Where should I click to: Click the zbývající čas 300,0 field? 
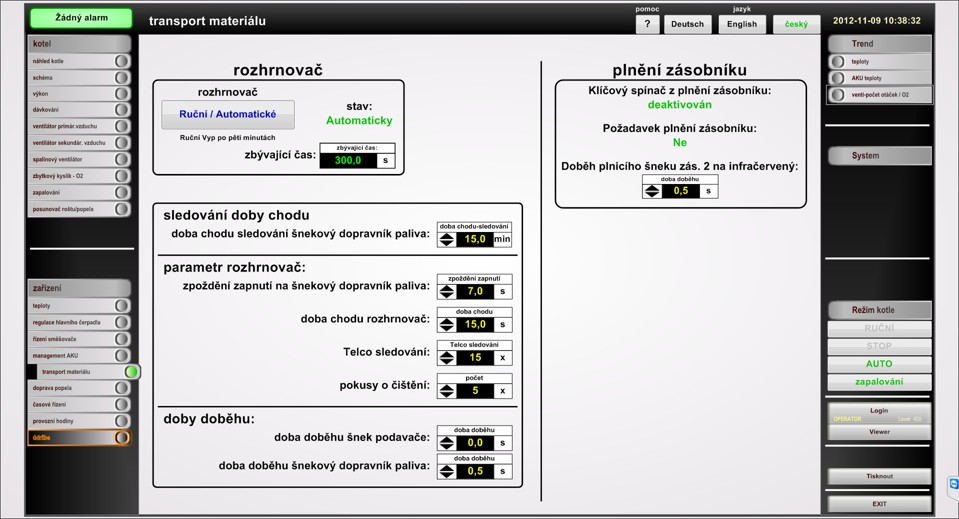click(x=348, y=161)
